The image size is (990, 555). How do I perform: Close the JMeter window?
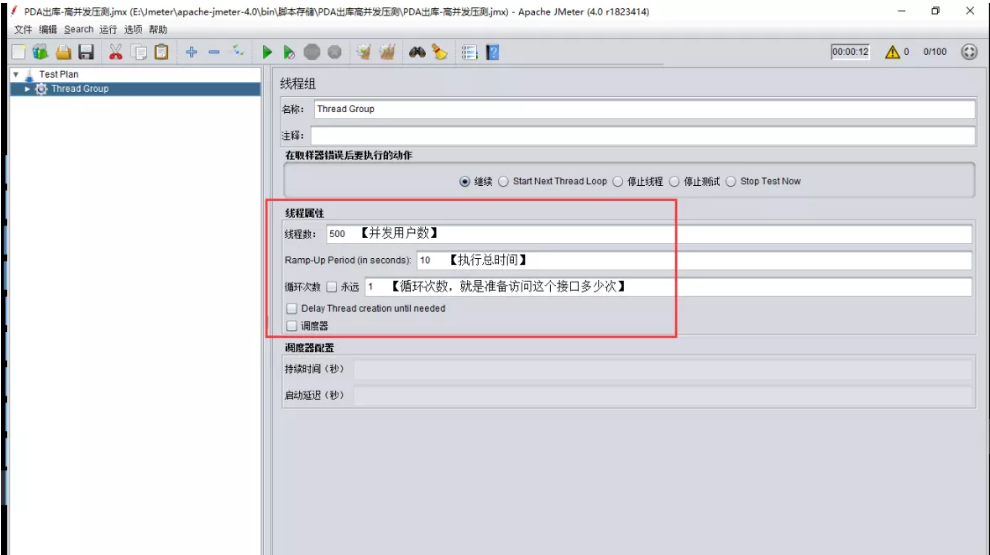coord(970,11)
